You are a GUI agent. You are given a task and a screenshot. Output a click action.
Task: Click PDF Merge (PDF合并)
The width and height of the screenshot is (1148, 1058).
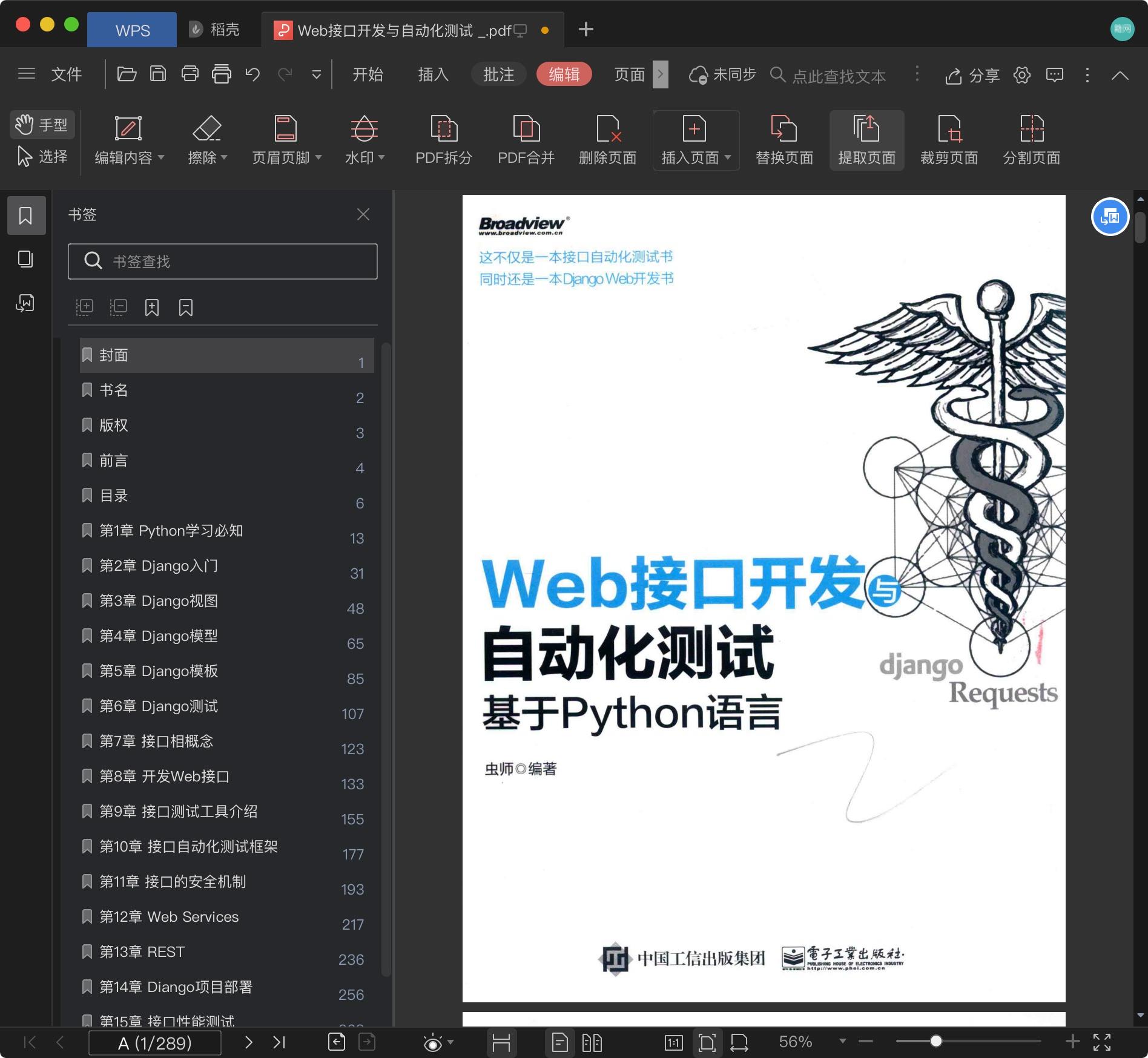pos(526,140)
